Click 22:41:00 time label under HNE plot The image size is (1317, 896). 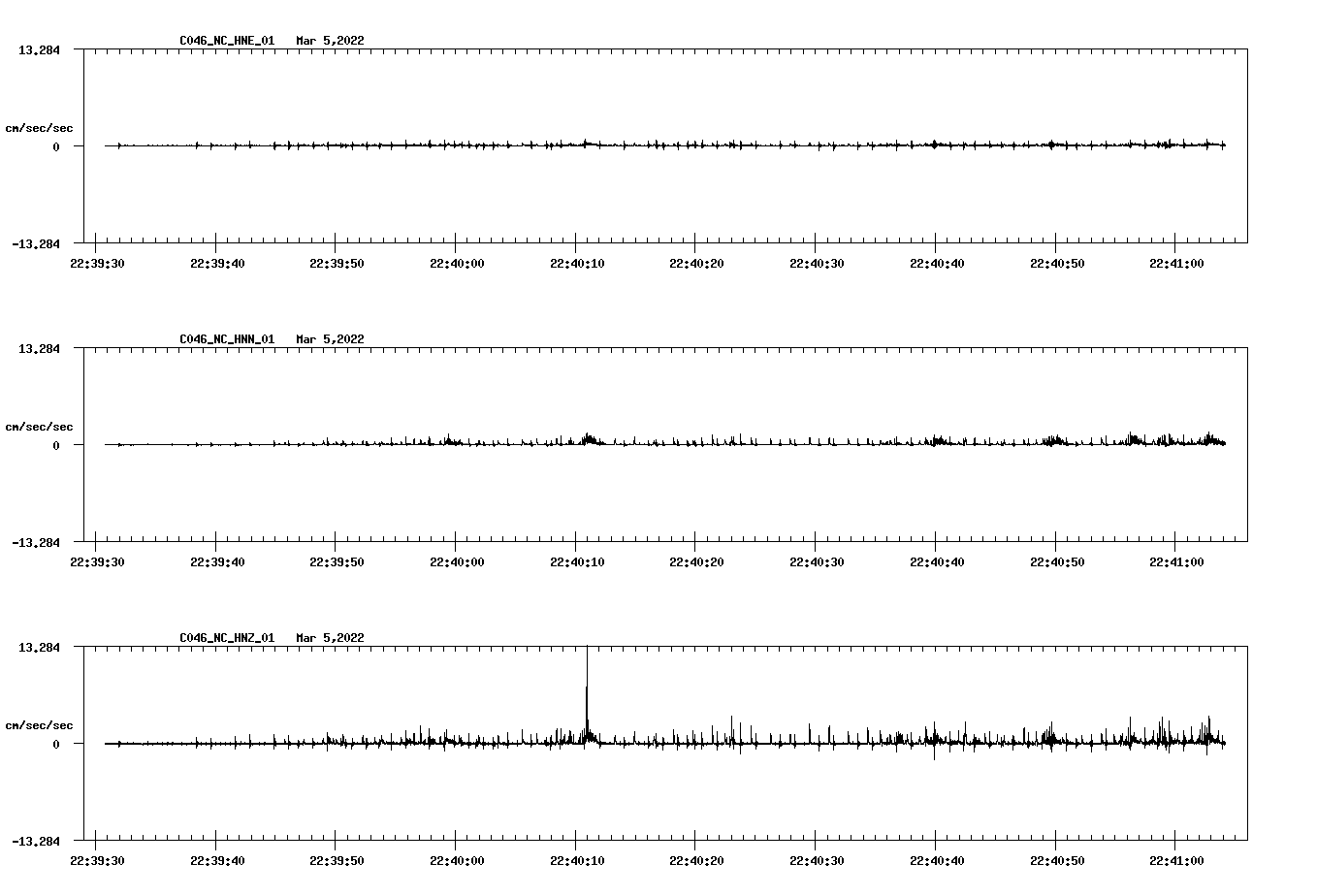coord(1175,263)
